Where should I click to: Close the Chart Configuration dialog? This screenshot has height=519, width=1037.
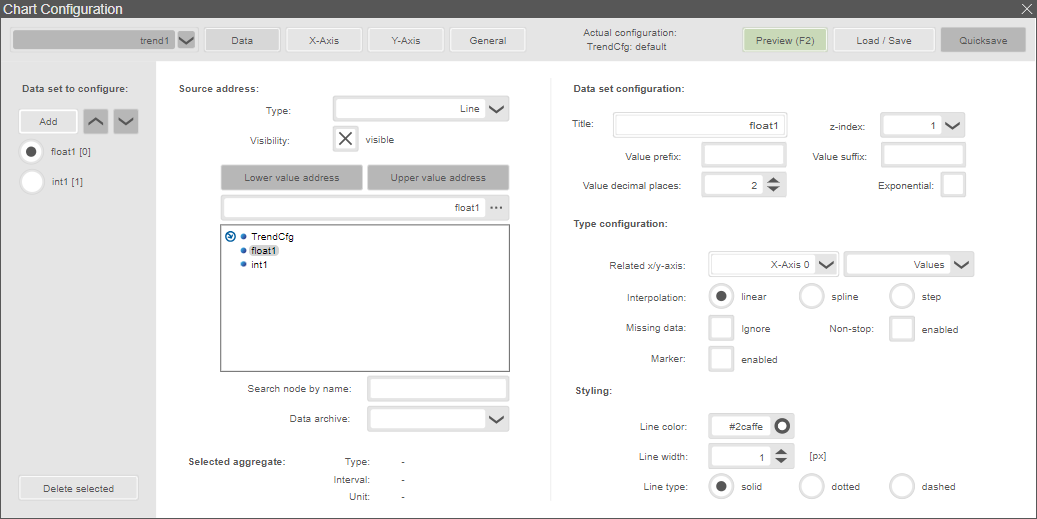(1025, 9)
